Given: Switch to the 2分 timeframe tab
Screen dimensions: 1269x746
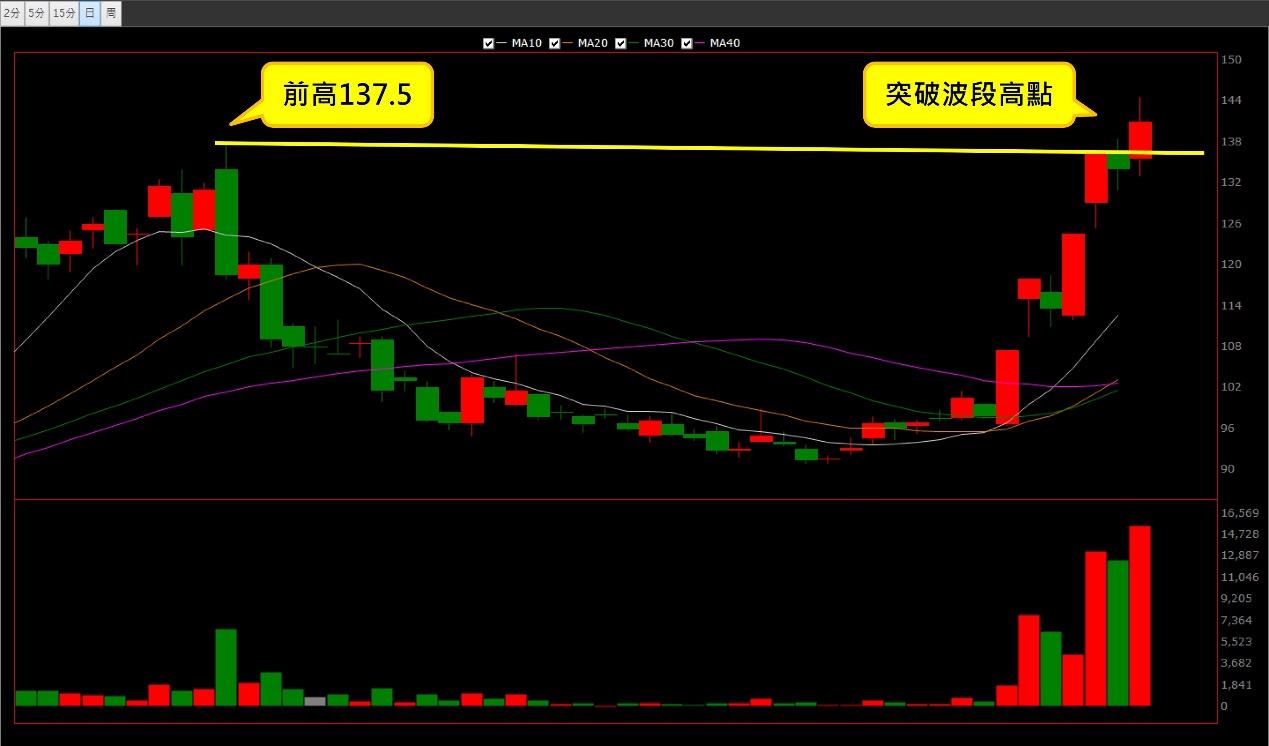Looking at the screenshot, I should [x=12, y=13].
